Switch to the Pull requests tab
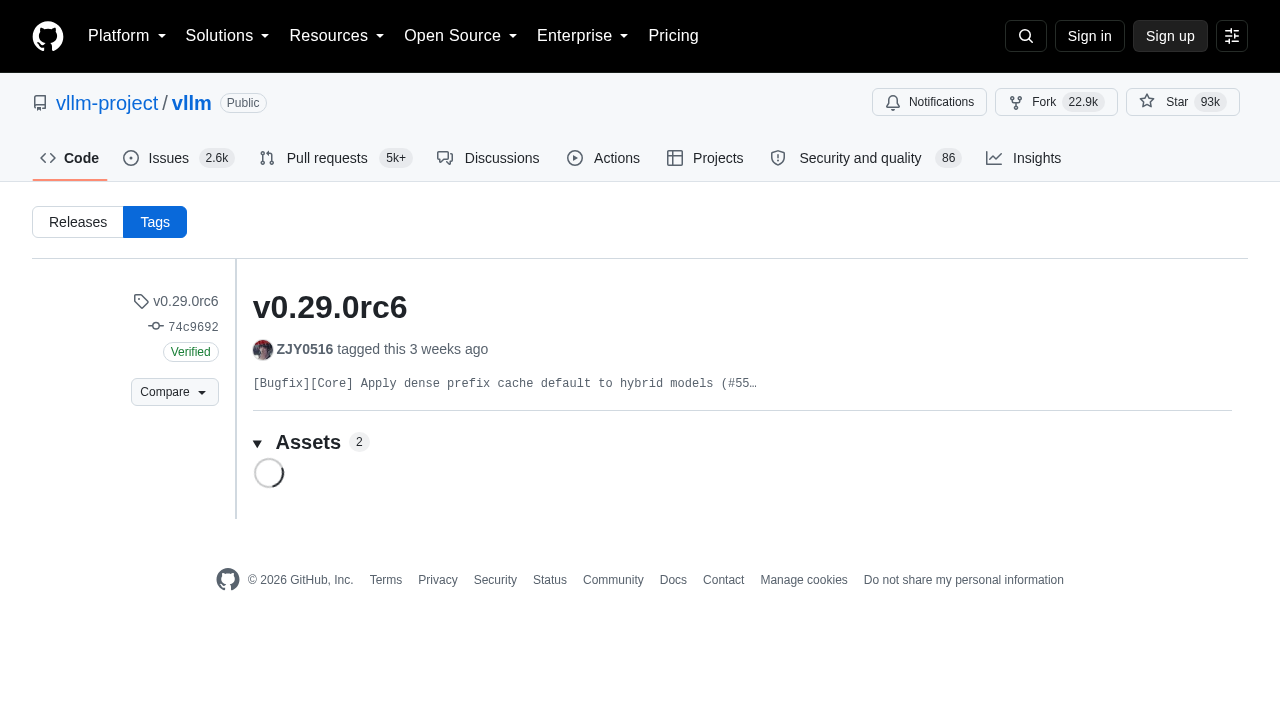This screenshot has width=1280, height=720. pos(335,158)
